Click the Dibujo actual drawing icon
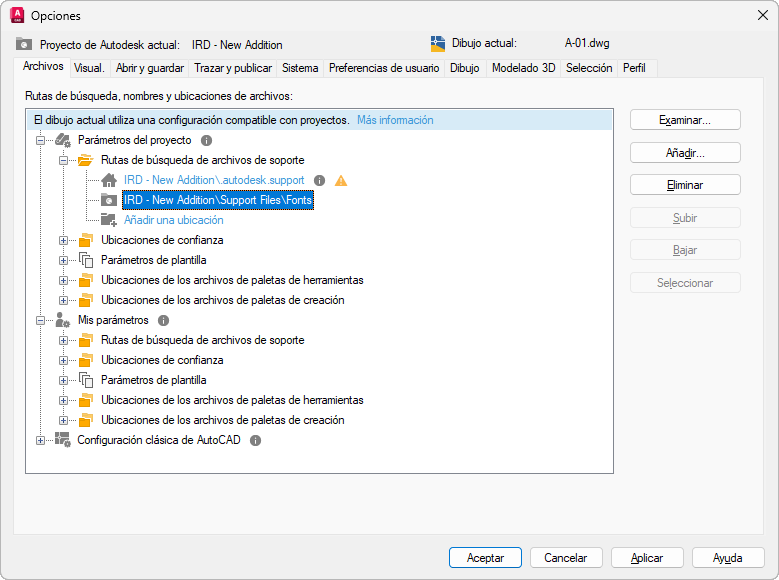The height and width of the screenshot is (580, 779). click(x=438, y=44)
